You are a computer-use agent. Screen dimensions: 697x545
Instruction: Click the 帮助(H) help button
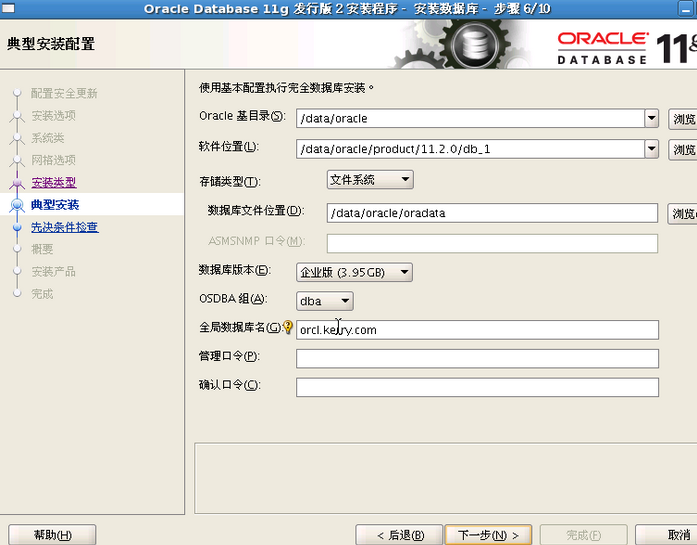pyautogui.click(x=52, y=535)
